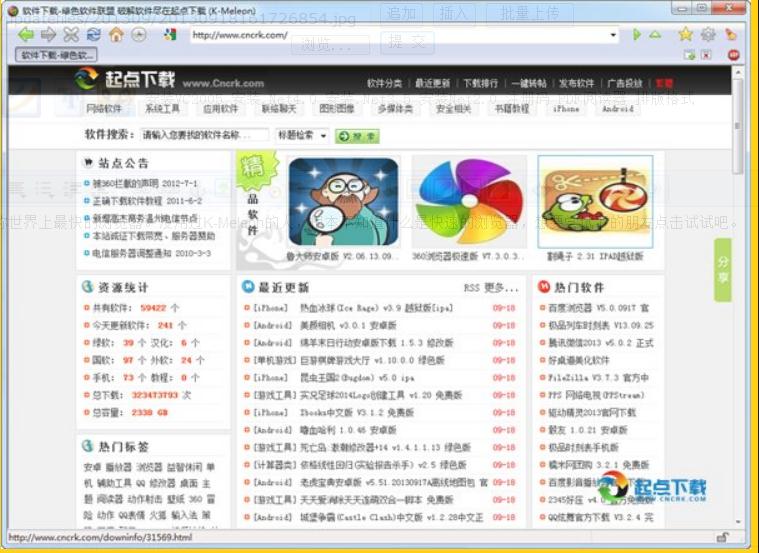Select the 软件下载-绿色软 browser tab
The height and width of the screenshot is (553, 759).
(56, 55)
